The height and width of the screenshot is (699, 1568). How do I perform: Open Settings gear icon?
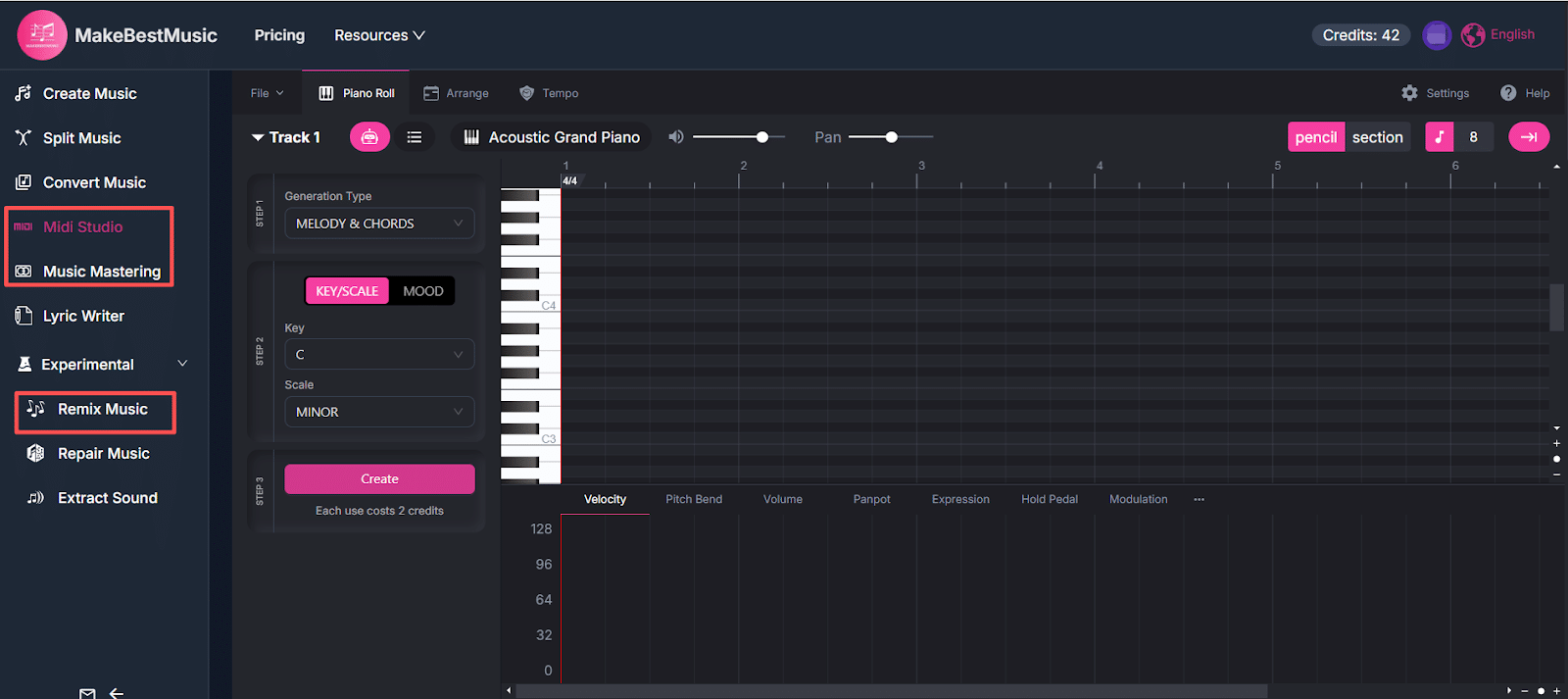tap(1409, 93)
